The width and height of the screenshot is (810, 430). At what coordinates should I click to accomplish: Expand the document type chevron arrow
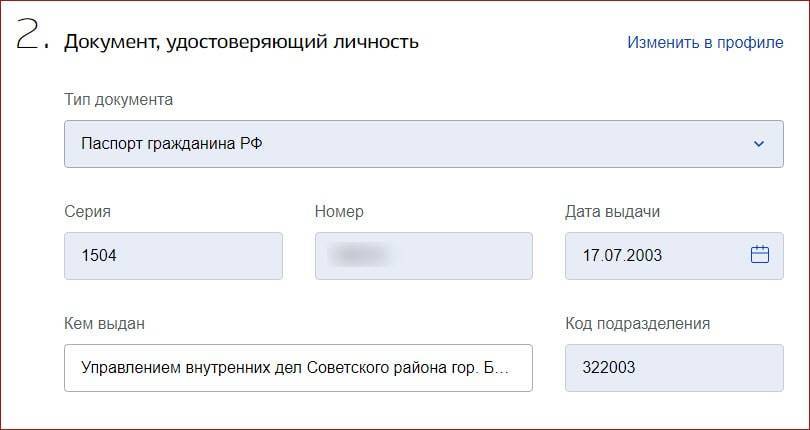click(759, 144)
